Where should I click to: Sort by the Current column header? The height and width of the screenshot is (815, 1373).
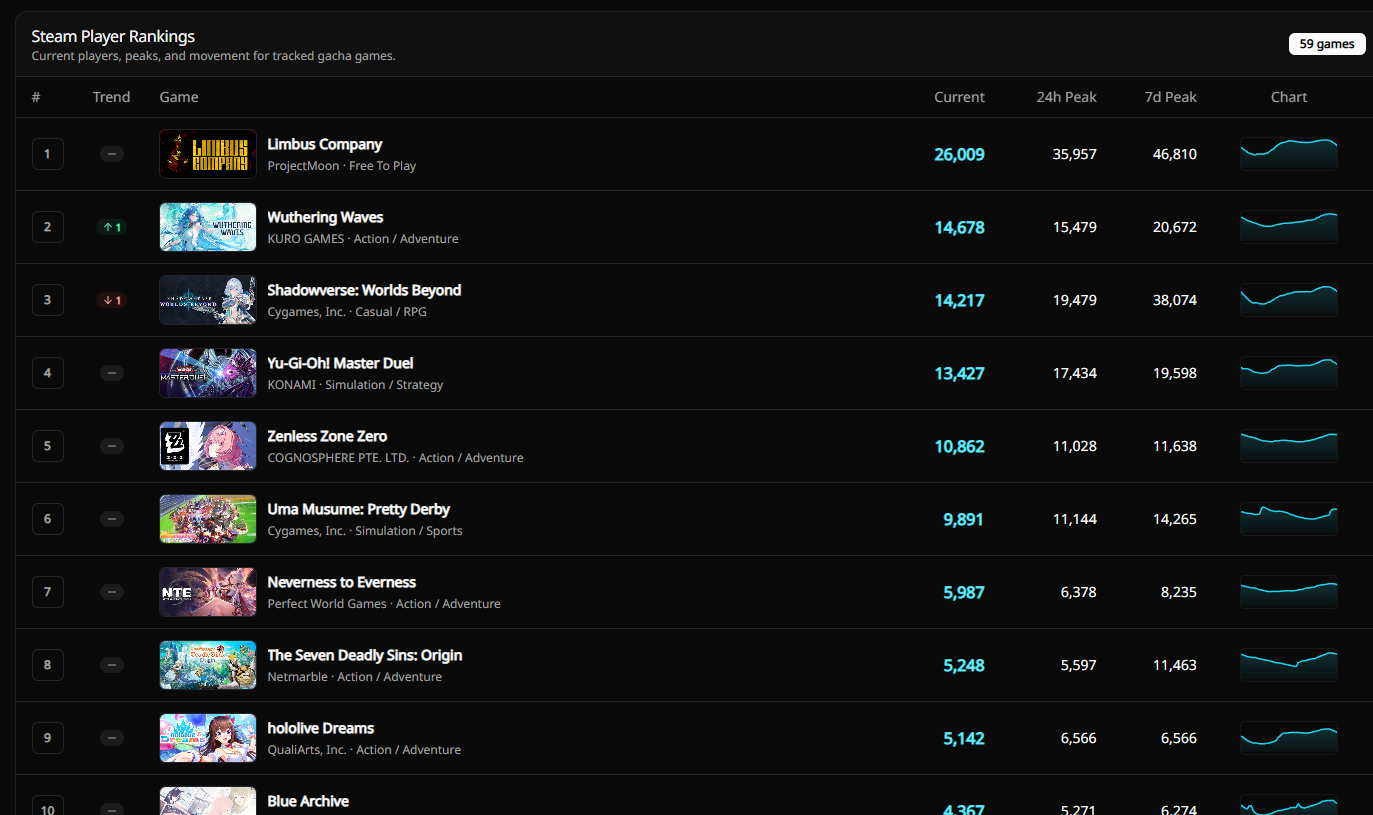(x=959, y=97)
